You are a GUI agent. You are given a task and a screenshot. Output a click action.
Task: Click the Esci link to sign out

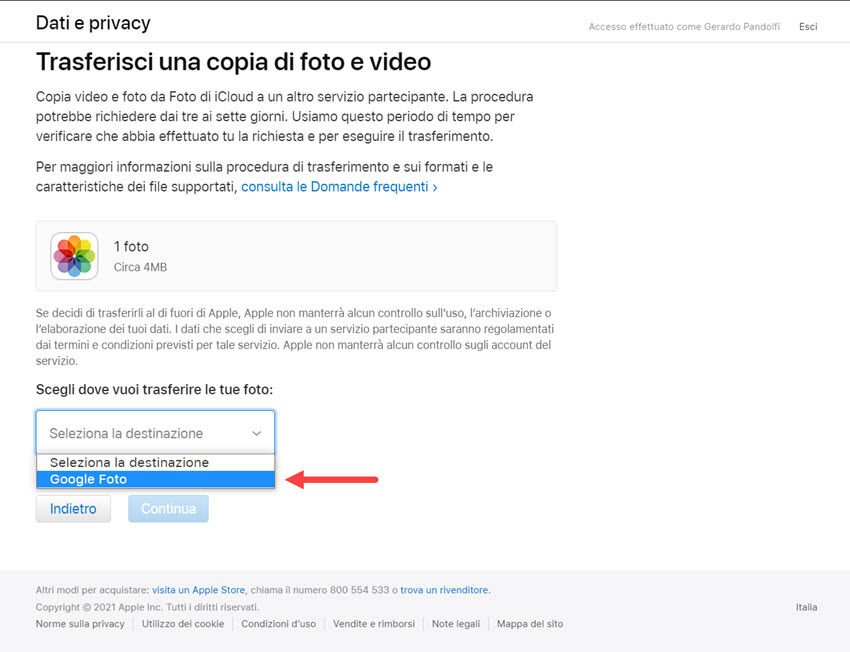coord(807,26)
